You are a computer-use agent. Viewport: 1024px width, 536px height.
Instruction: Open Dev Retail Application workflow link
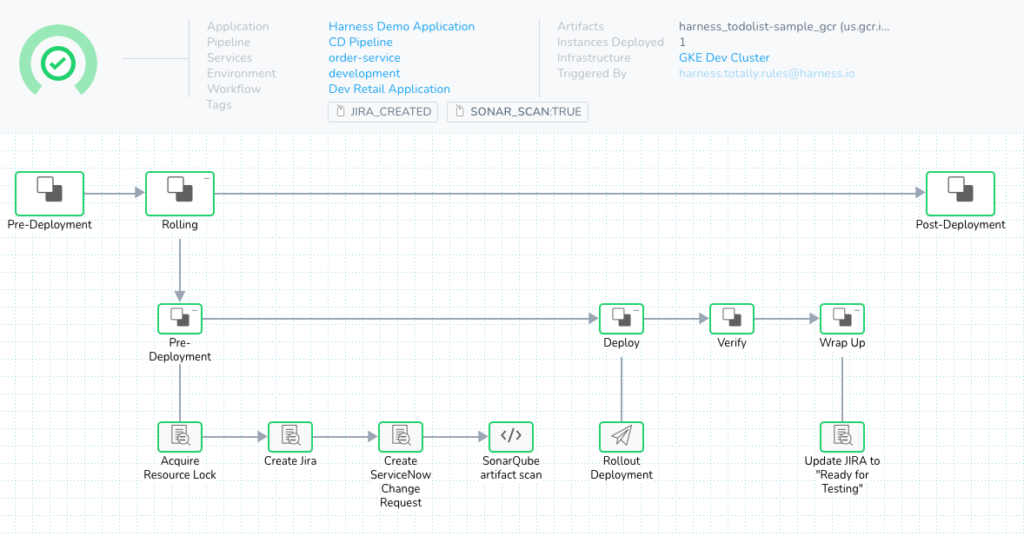(389, 89)
